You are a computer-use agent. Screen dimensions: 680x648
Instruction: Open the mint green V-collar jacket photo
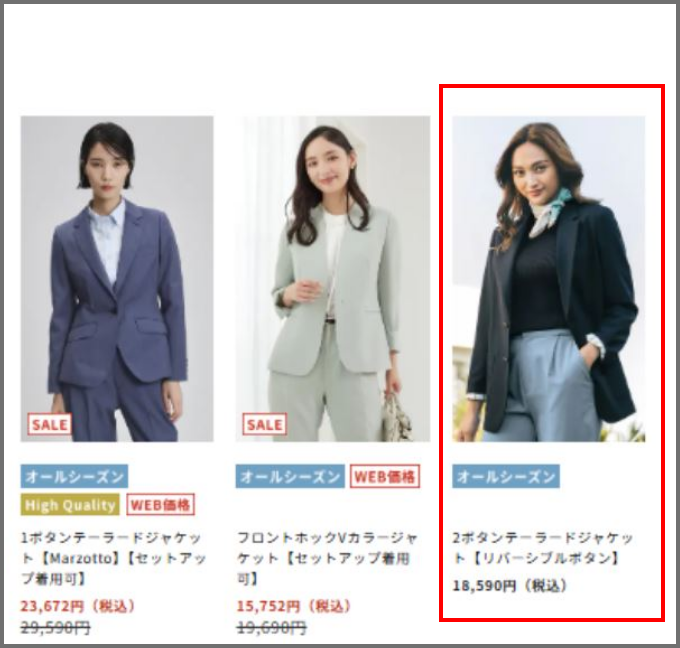coord(333,278)
